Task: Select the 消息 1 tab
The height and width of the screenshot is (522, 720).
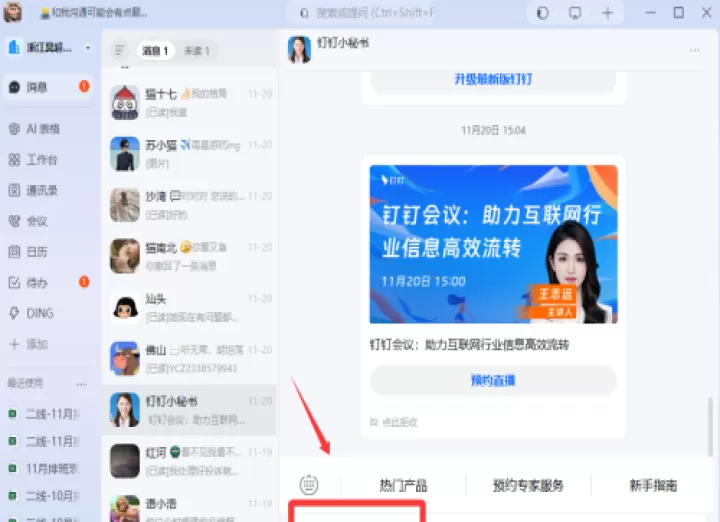Action: click(x=155, y=51)
